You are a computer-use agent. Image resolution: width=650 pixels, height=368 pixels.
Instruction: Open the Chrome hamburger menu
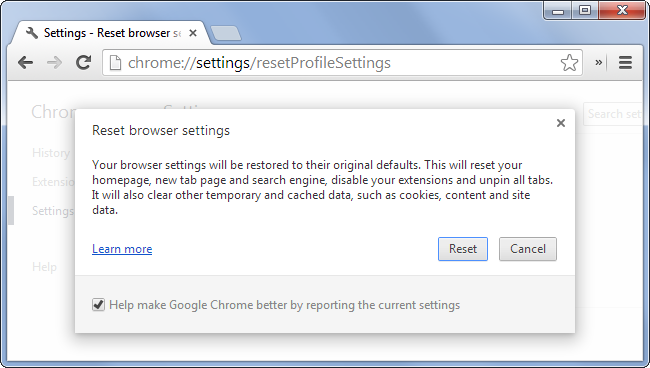coord(625,63)
